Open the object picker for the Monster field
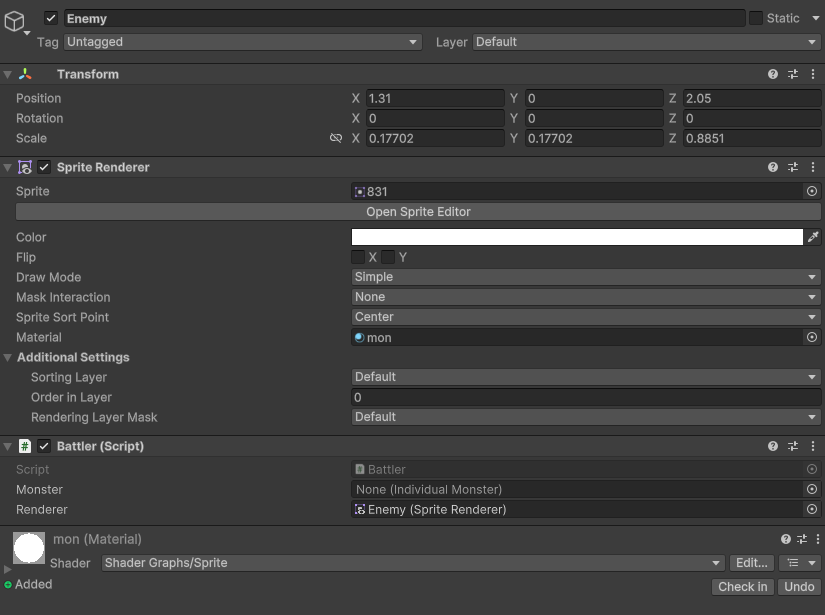825x615 pixels. coord(812,489)
